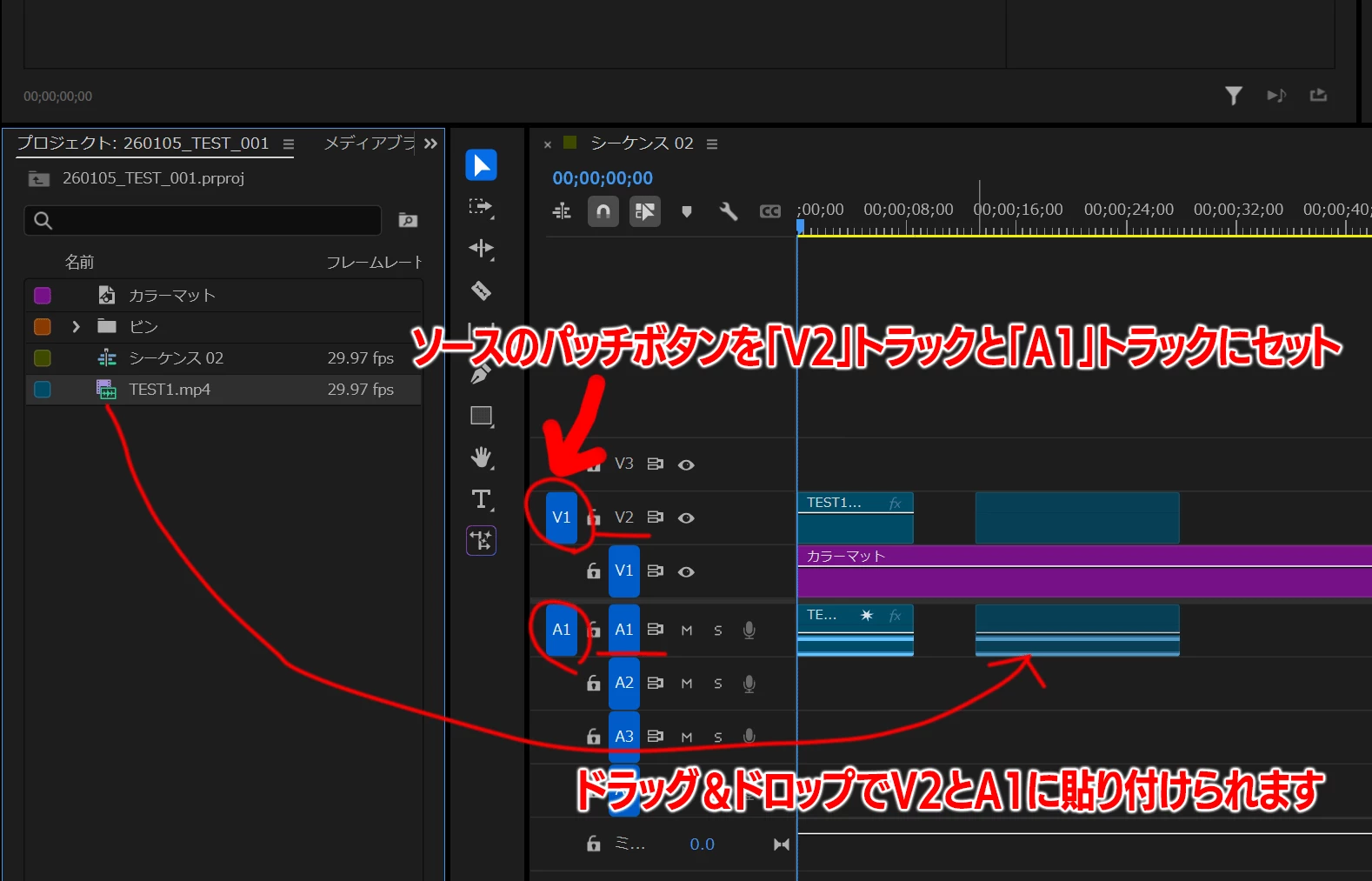The height and width of the screenshot is (881, 1372).
Task: Select the プロジェクト: 260105_TEST_001 tab
Action: [x=143, y=143]
